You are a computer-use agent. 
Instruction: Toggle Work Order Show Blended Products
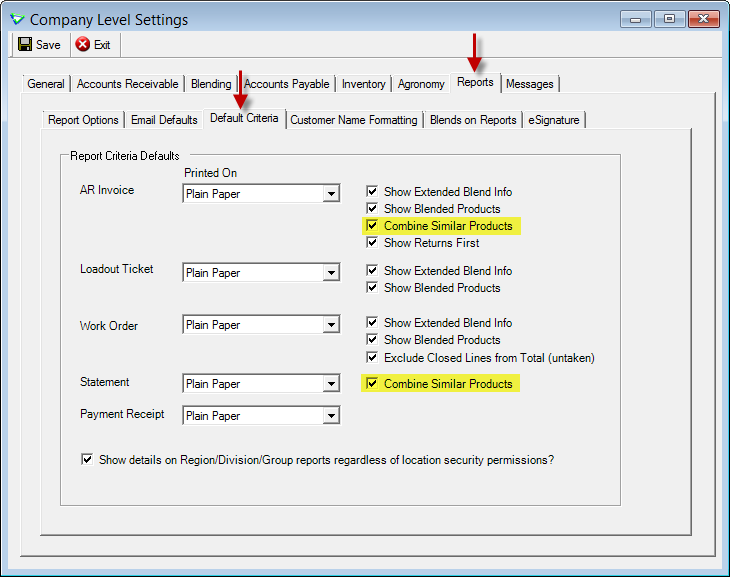pyautogui.click(x=372, y=339)
